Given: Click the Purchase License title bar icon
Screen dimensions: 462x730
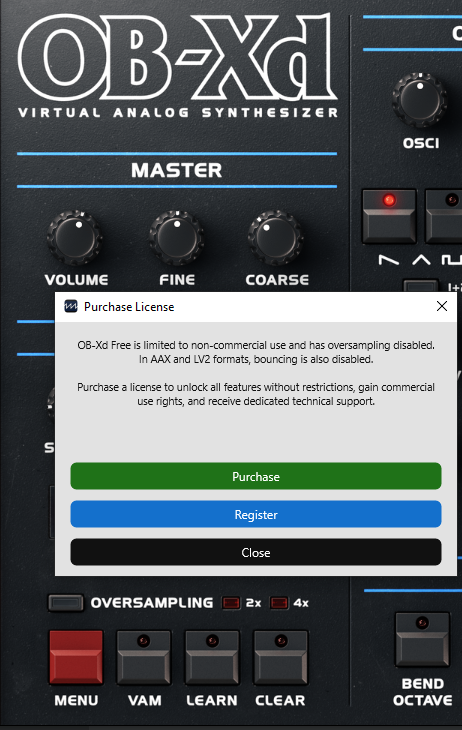Looking at the screenshot, I should coord(71,306).
